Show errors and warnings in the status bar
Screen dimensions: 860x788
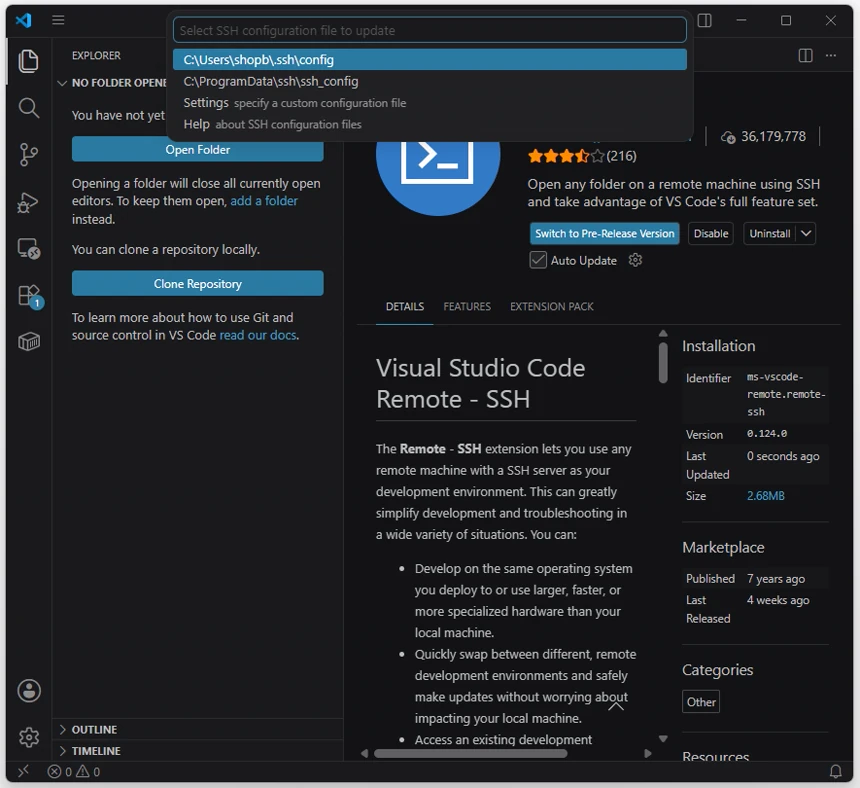click(x=73, y=772)
